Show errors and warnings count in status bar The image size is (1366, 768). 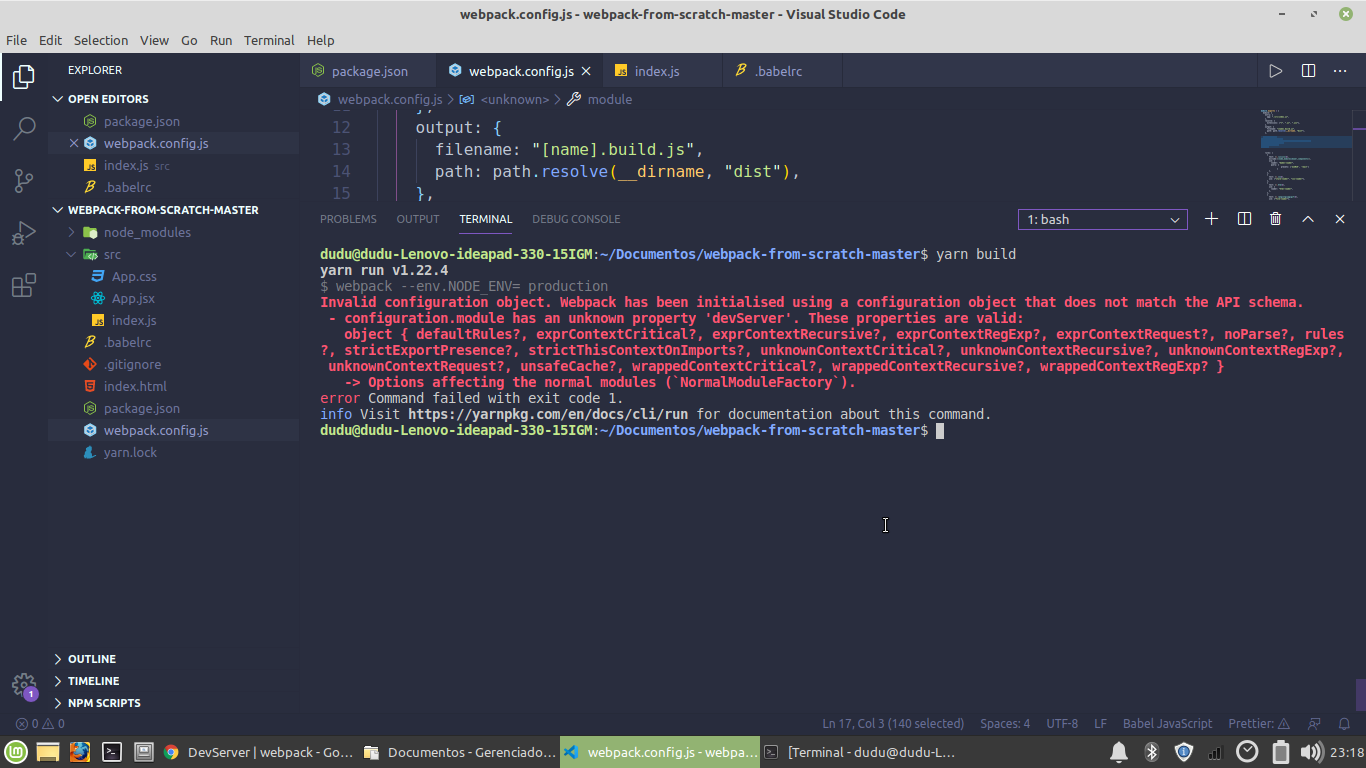[x=40, y=723]
